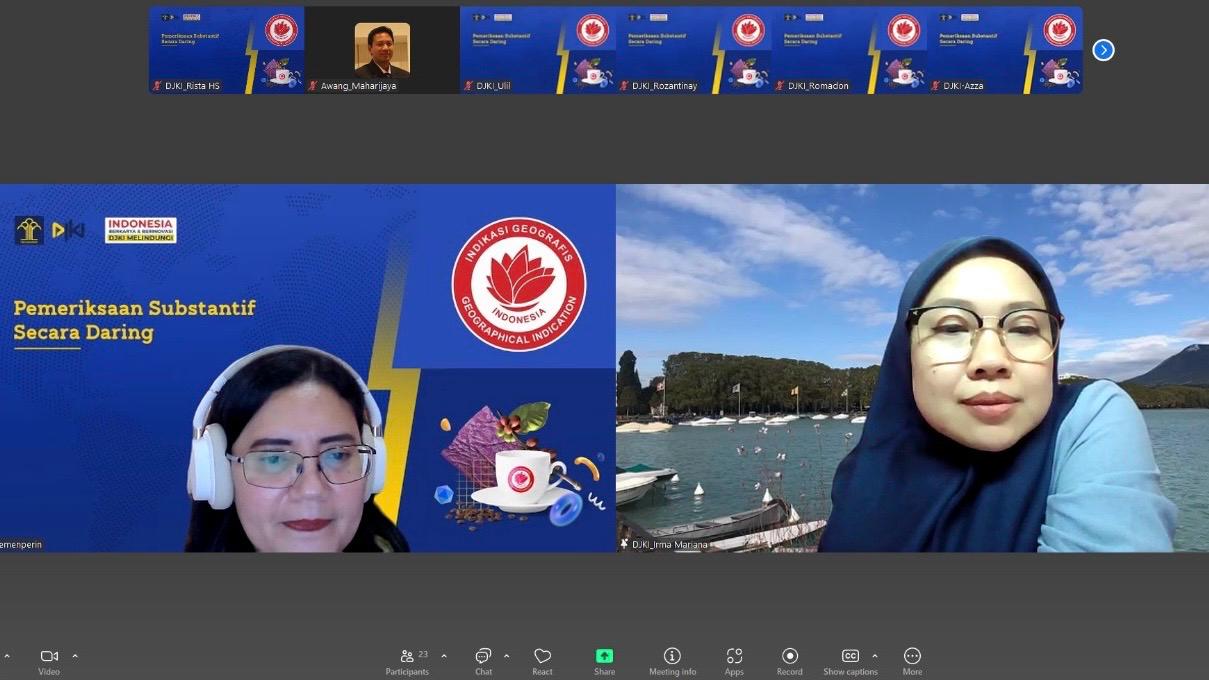The width and height of the screenshot is (1209, 680).
Task: Select the DJKI_Rista HS thumbnail
Action: 226,50
